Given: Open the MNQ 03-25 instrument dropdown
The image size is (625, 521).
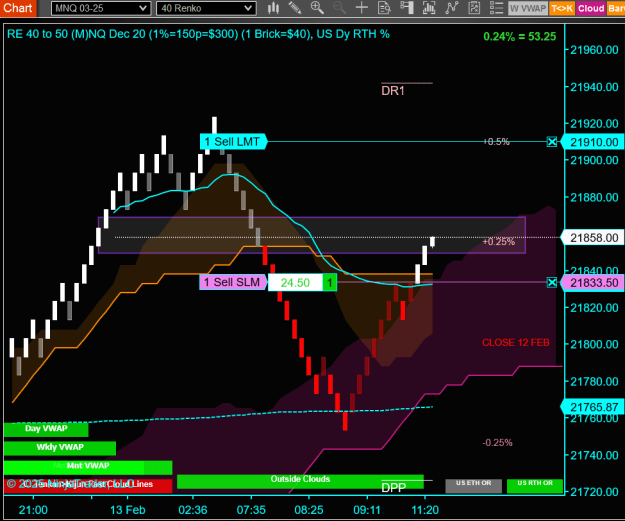Looking at the screenshot, I should tap(101, 8).
